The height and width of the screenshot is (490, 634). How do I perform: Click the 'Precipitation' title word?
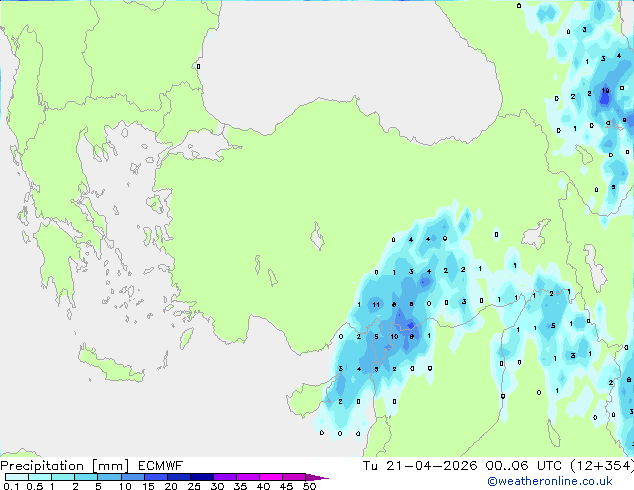click(42, 466)
